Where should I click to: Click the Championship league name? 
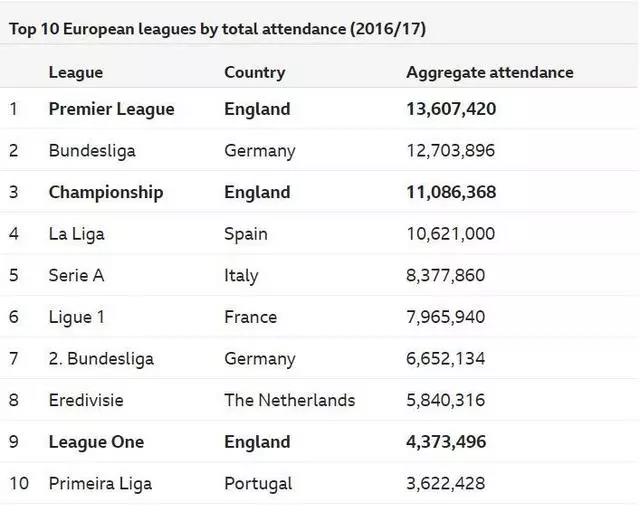106,192
